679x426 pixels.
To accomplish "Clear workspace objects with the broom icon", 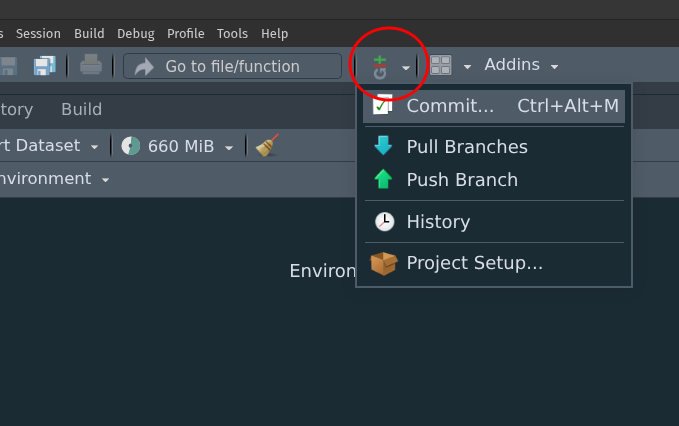I will 267,146.
